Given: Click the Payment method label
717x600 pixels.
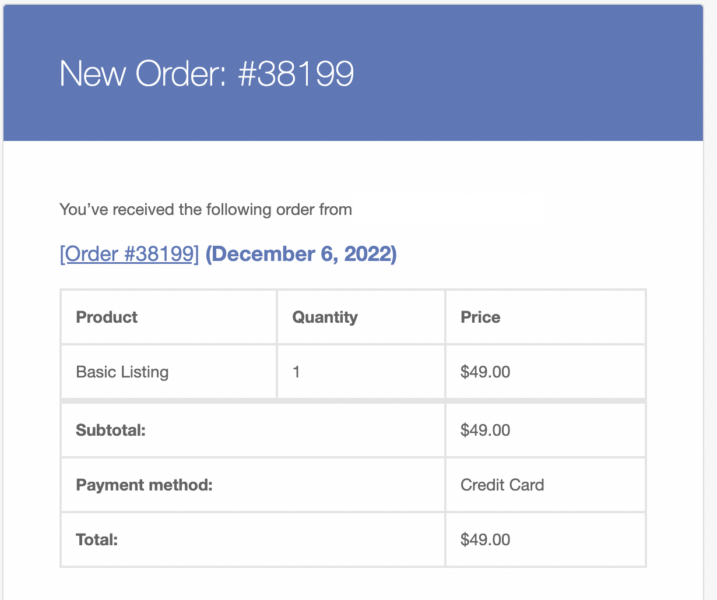Looking at the screenshot, I should [144, 485].
